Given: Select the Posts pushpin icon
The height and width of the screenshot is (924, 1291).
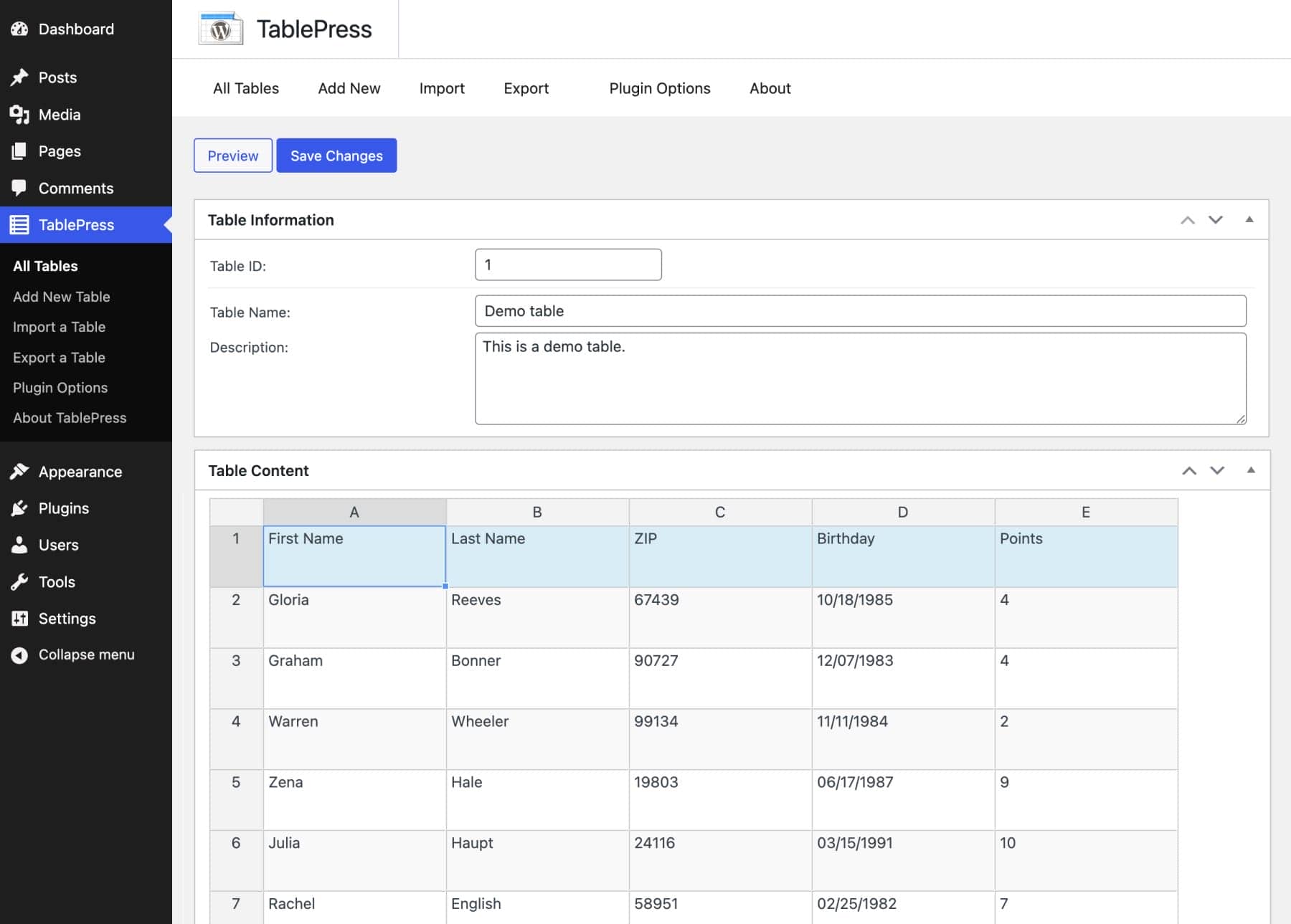Looking at the screenshot, I should click(x=21, y=77).
